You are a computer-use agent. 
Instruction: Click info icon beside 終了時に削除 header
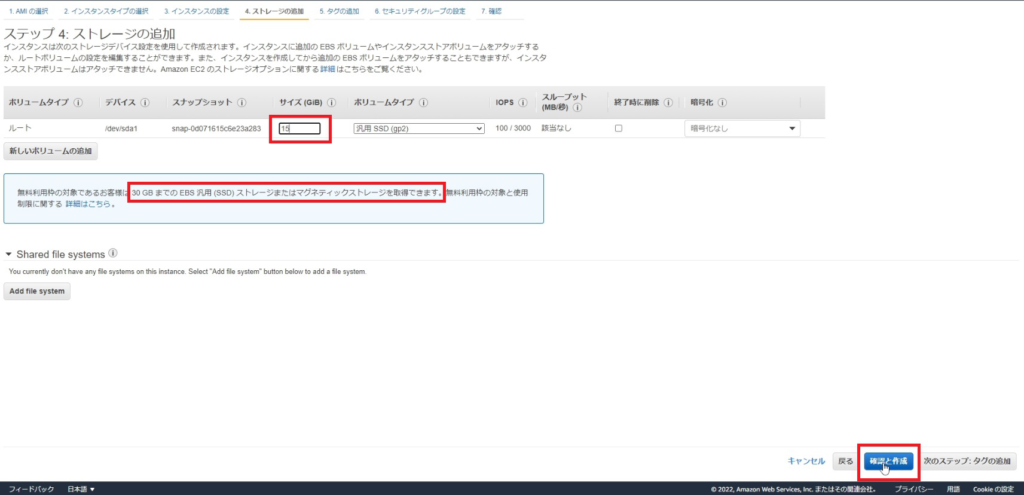667,103
